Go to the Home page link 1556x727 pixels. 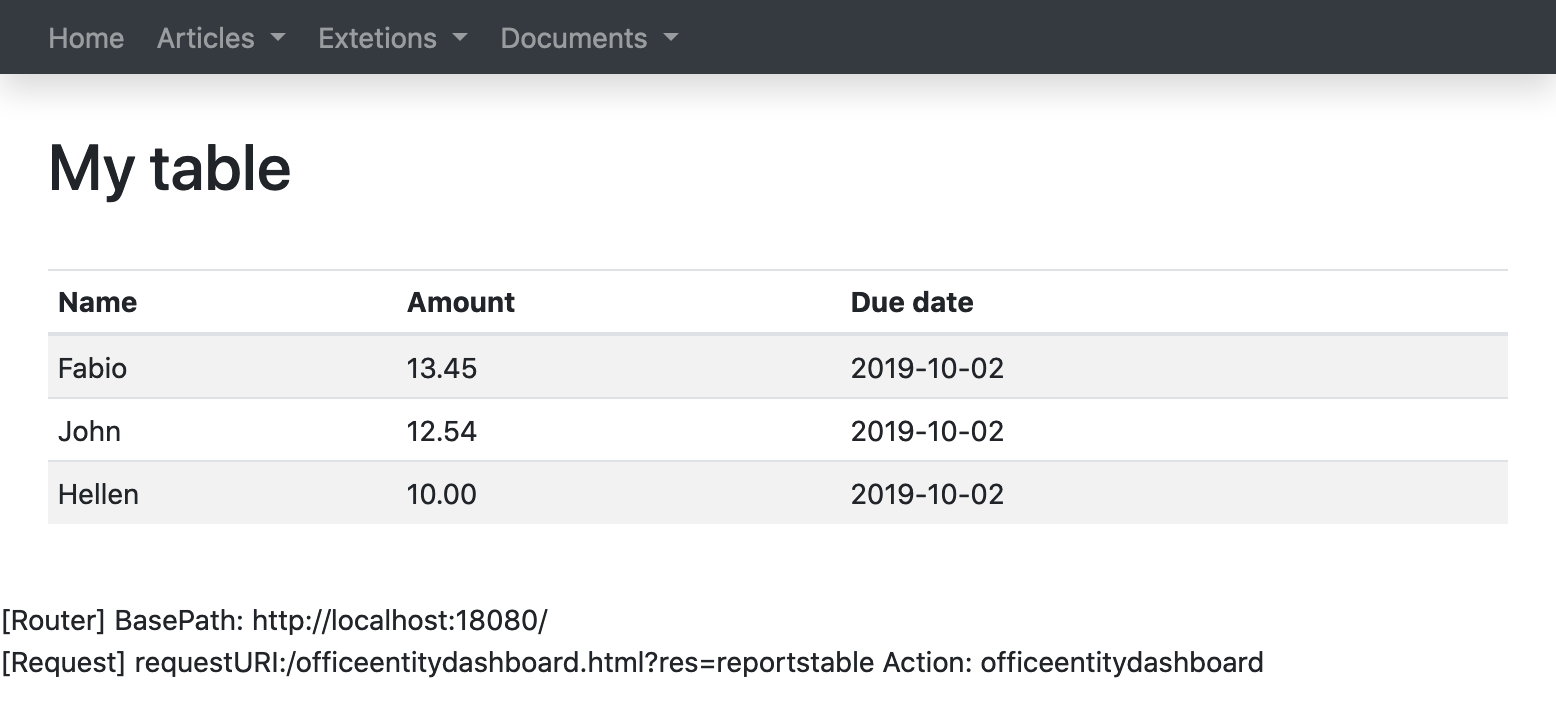pyautogui.click(x=86, y=38)
